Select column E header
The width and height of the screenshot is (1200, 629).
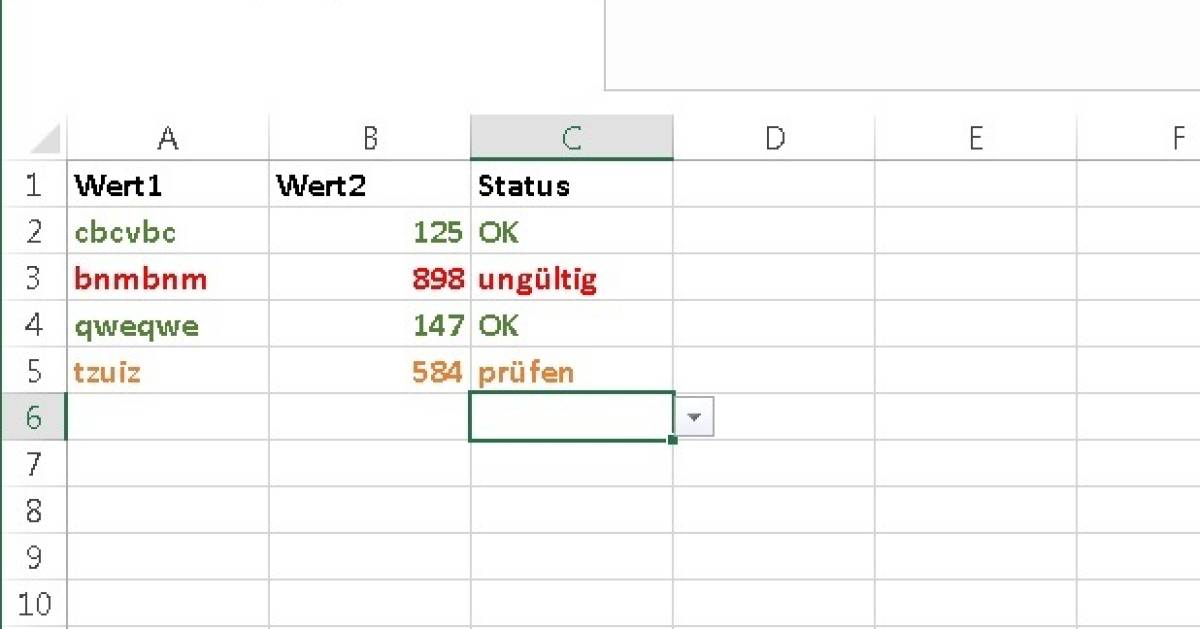point(976,139)
